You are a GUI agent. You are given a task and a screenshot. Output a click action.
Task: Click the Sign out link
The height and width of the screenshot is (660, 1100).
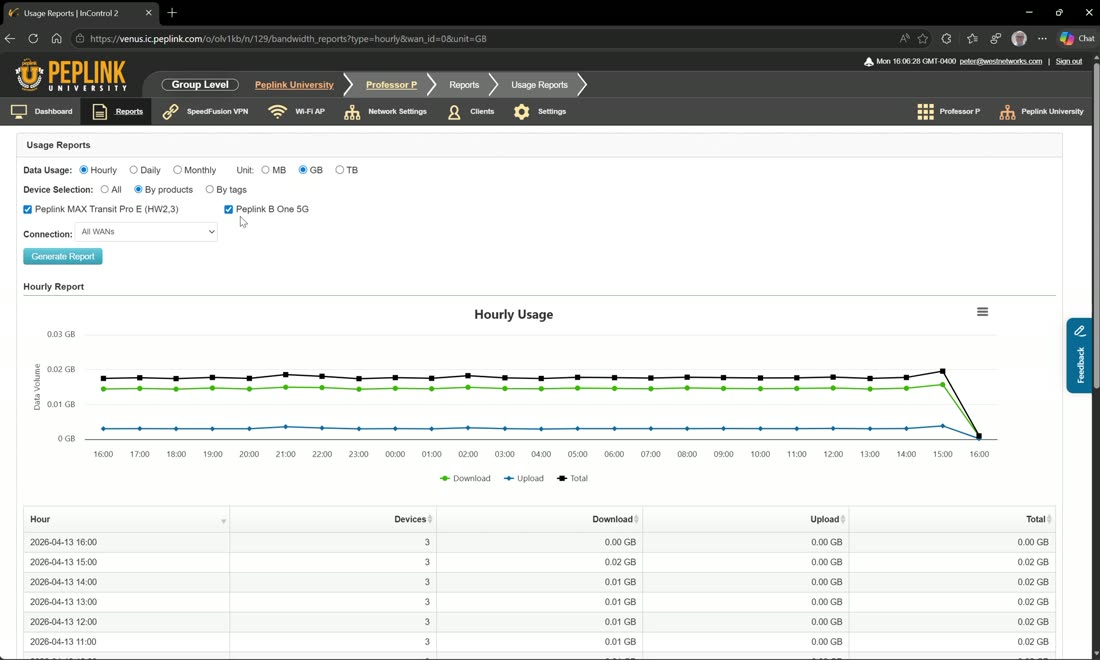pos(1068,62)
